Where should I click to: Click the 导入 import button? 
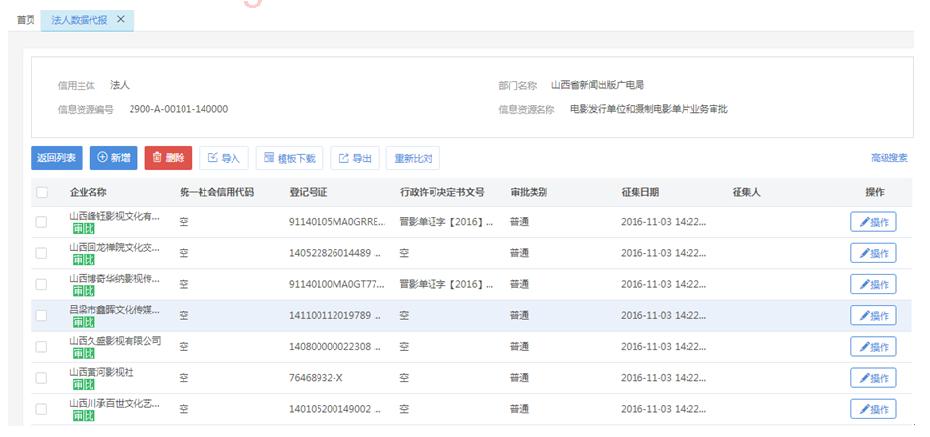pyautogui.click(x=224, y=158)
